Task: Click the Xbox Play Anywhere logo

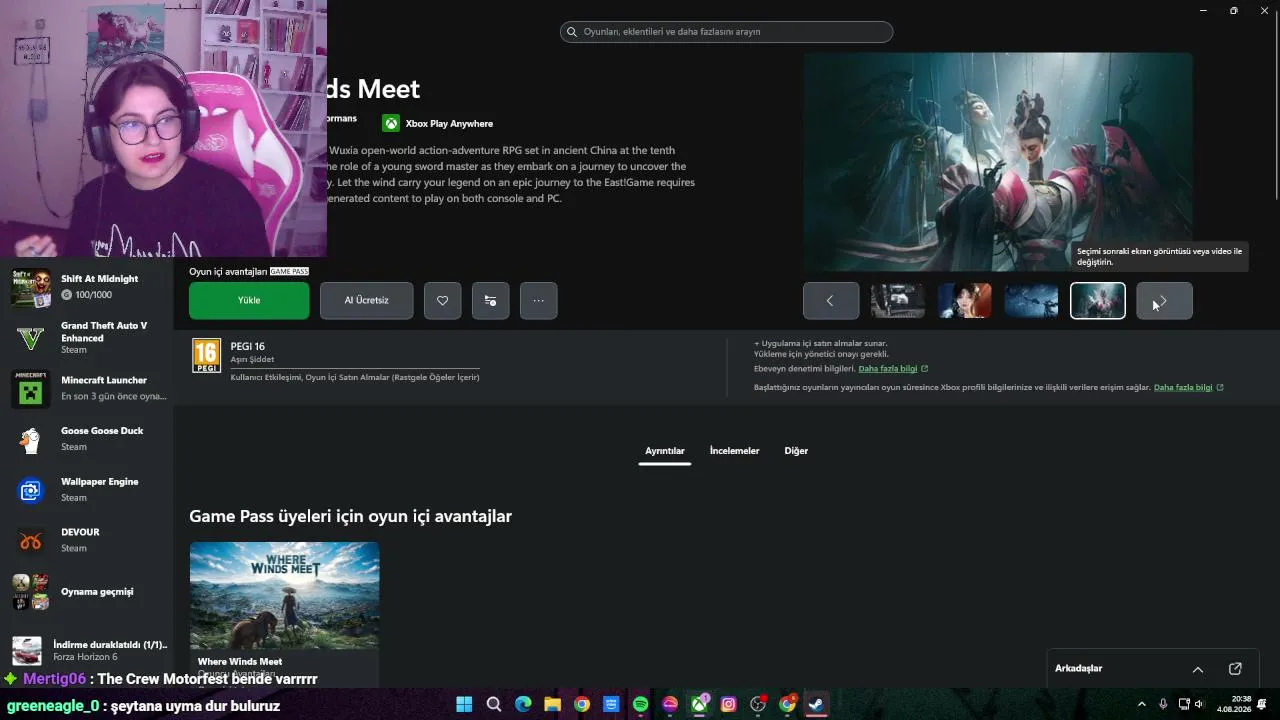Action: (391, 123)
